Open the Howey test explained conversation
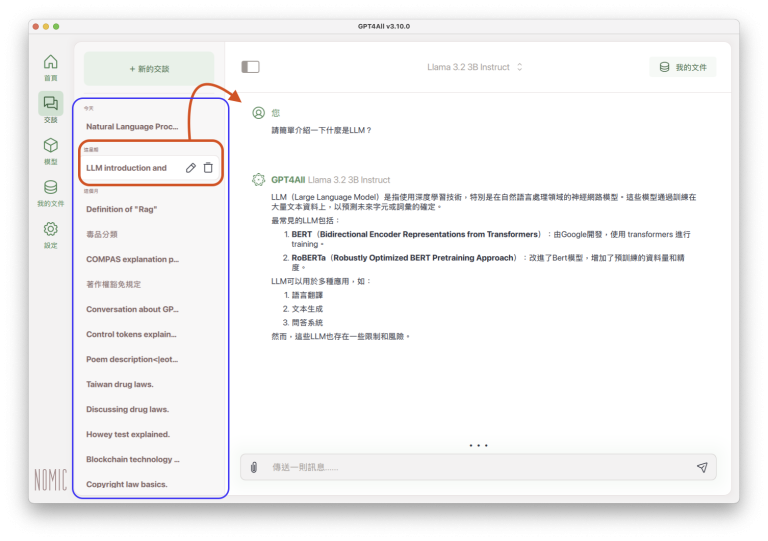 click(x=128, y=434)
